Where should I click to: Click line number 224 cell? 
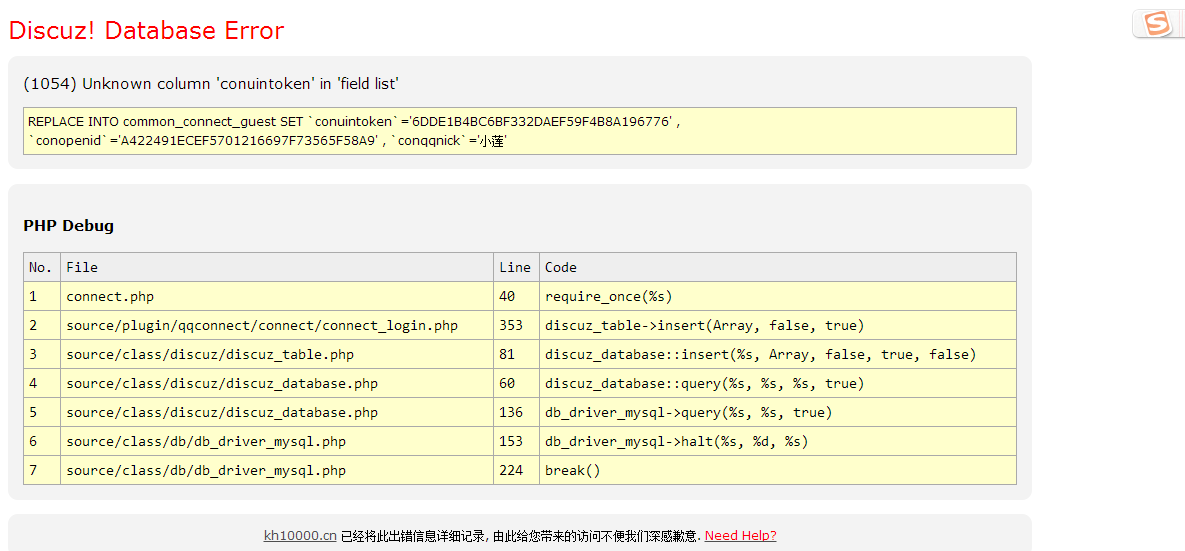511,471
